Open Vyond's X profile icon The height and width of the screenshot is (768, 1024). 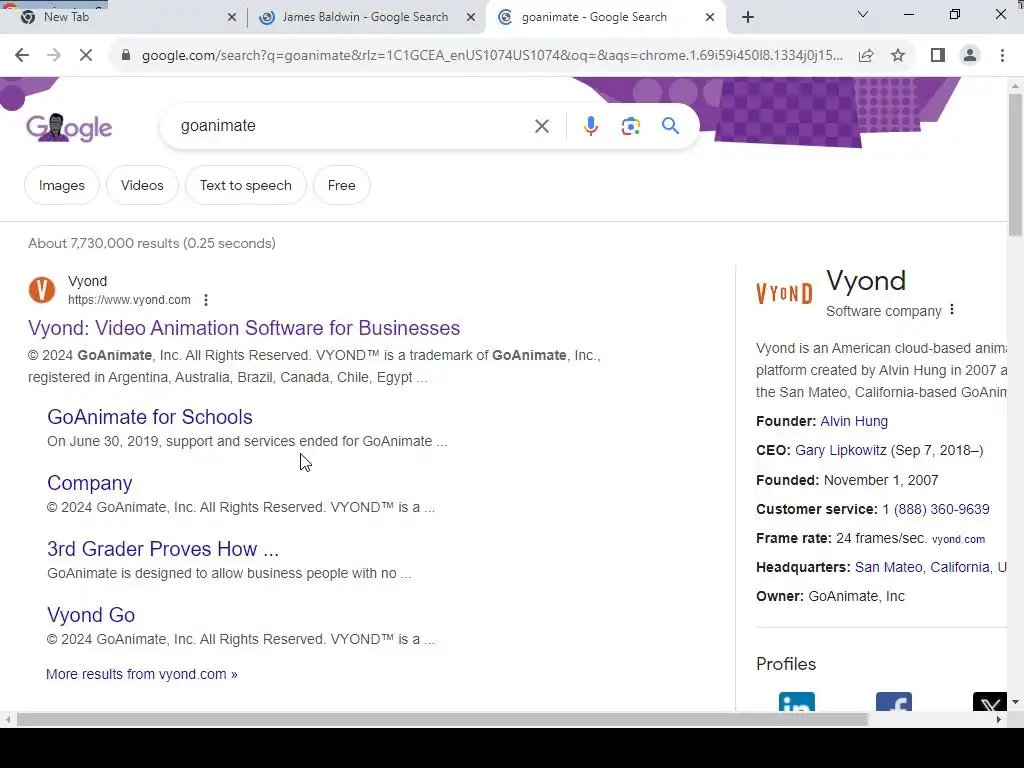coord(989,701)
